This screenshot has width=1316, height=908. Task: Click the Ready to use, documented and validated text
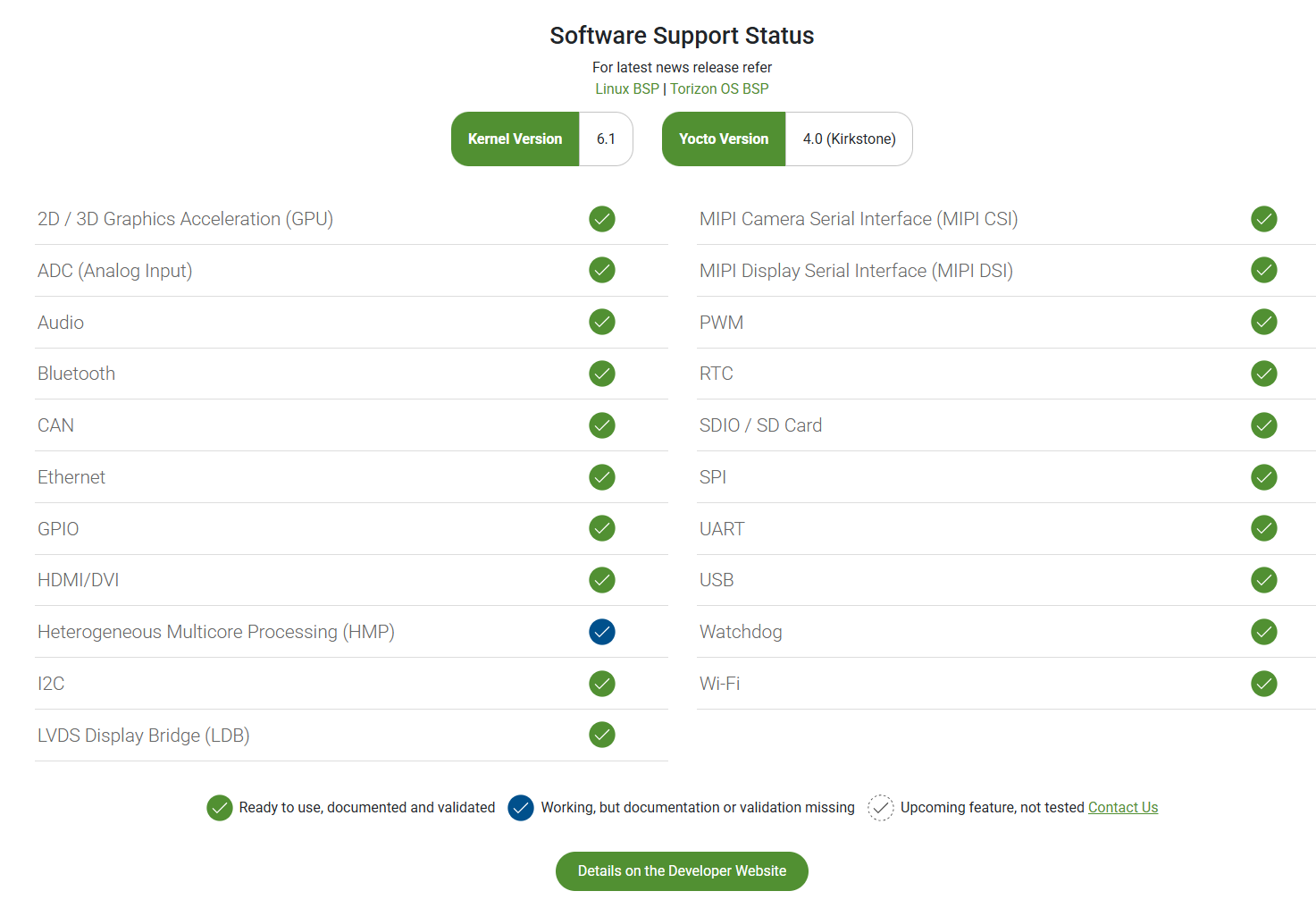click(x=367, y=807)
